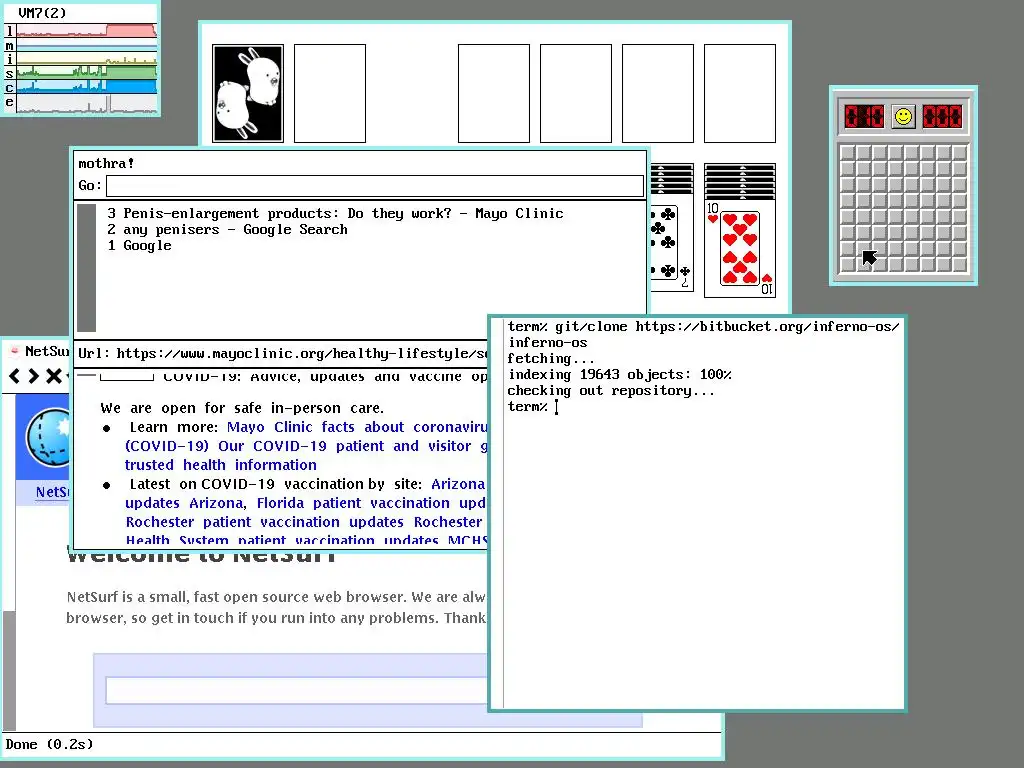
Task: Open history entry 1 Google
Action: [x=139, y=246]
